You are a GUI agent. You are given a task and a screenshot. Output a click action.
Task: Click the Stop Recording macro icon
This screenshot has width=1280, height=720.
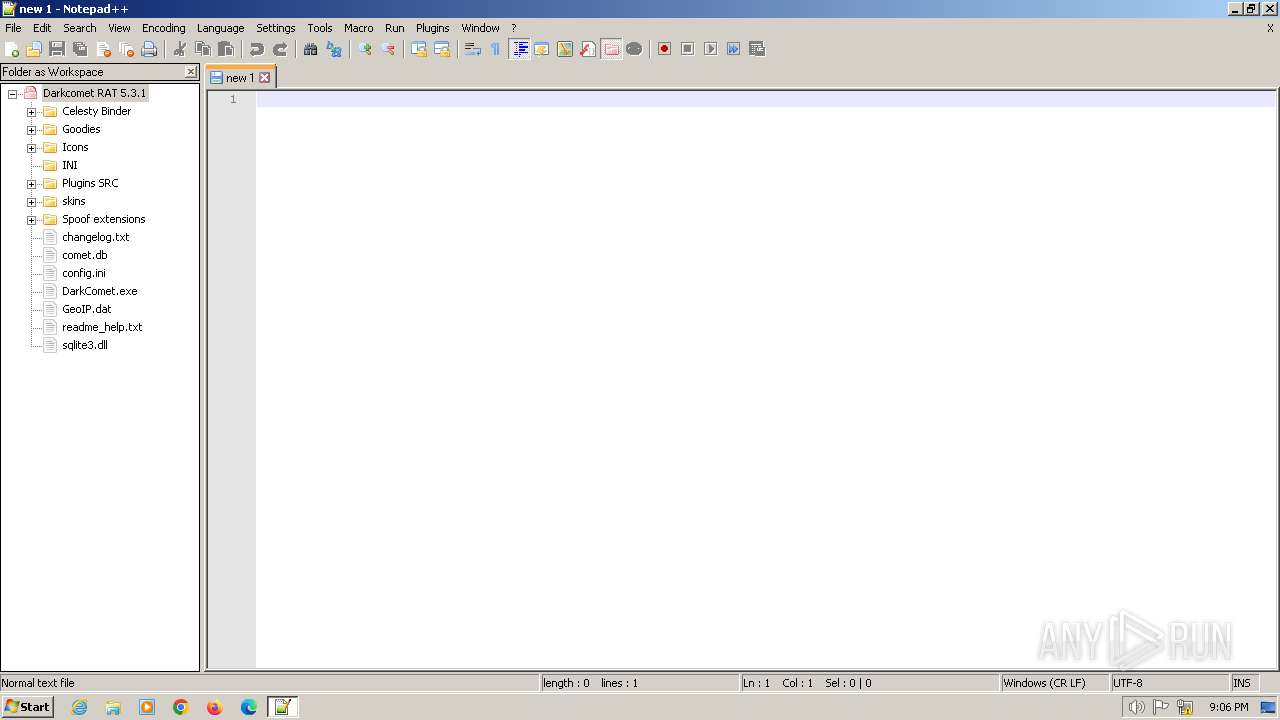[x=687, y=49]
